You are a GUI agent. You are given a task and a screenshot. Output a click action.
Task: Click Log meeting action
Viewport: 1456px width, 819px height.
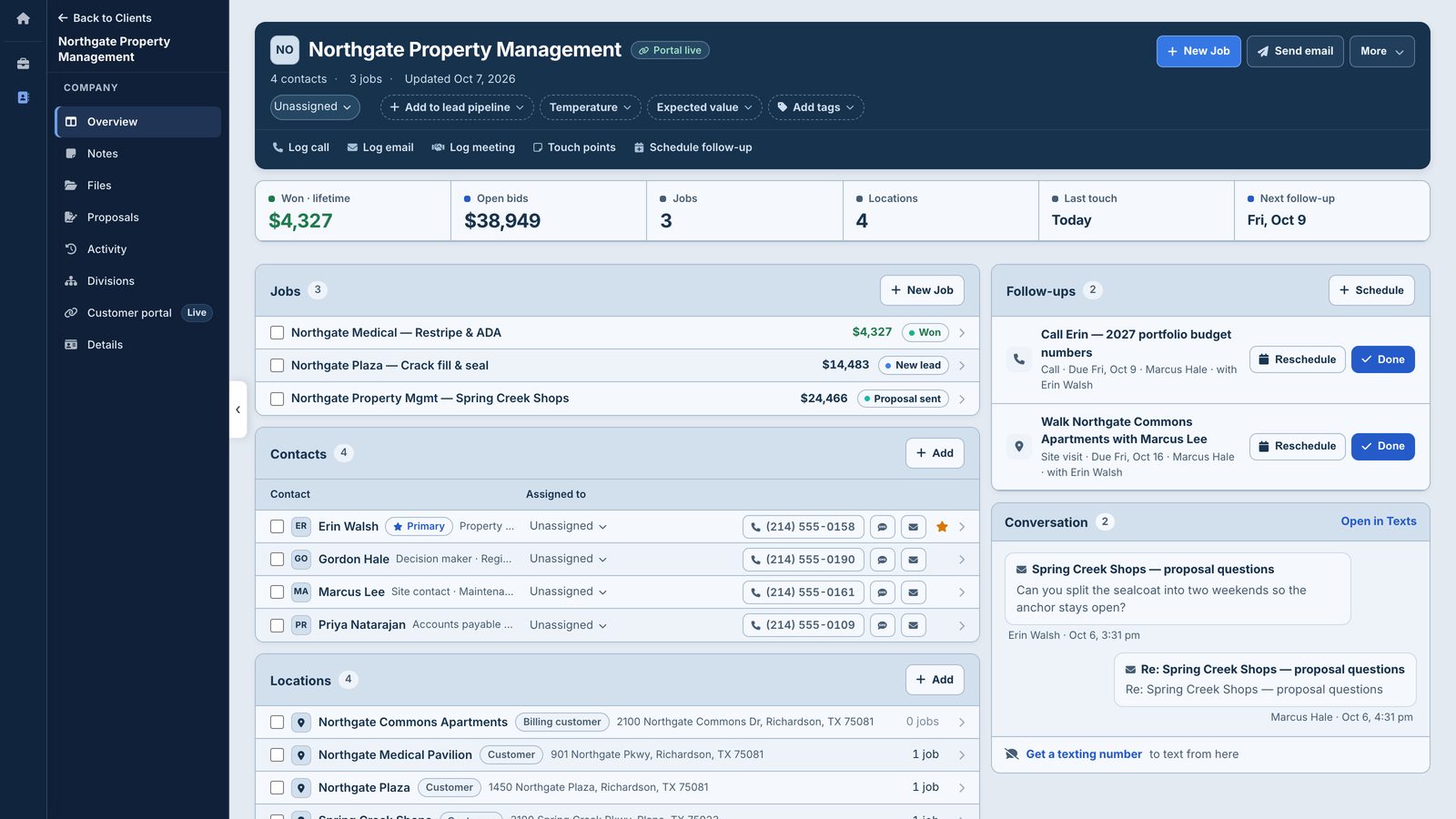coord(473,147)
